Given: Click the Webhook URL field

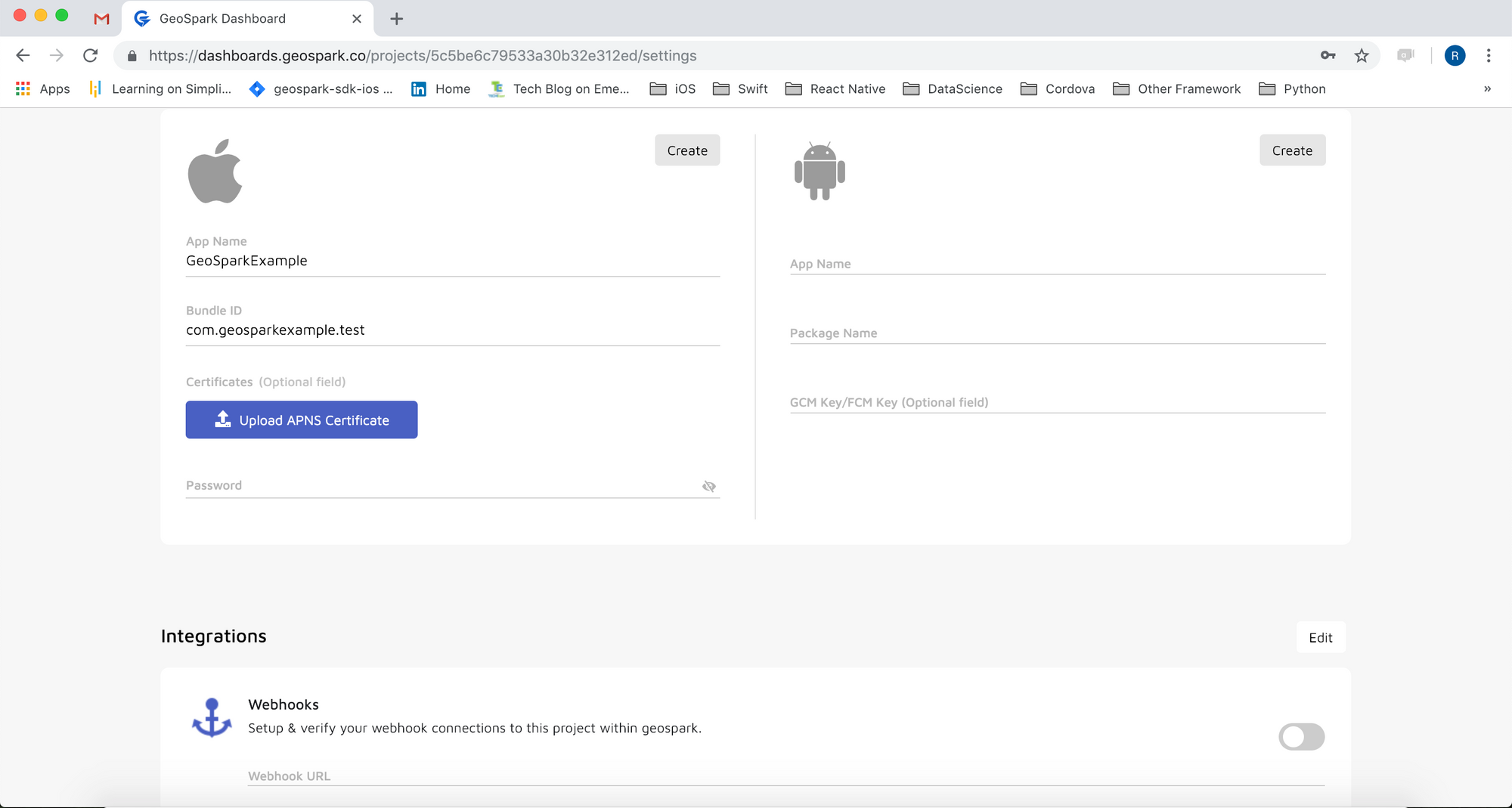Looking at the screenshot, I should click(786, 776).
